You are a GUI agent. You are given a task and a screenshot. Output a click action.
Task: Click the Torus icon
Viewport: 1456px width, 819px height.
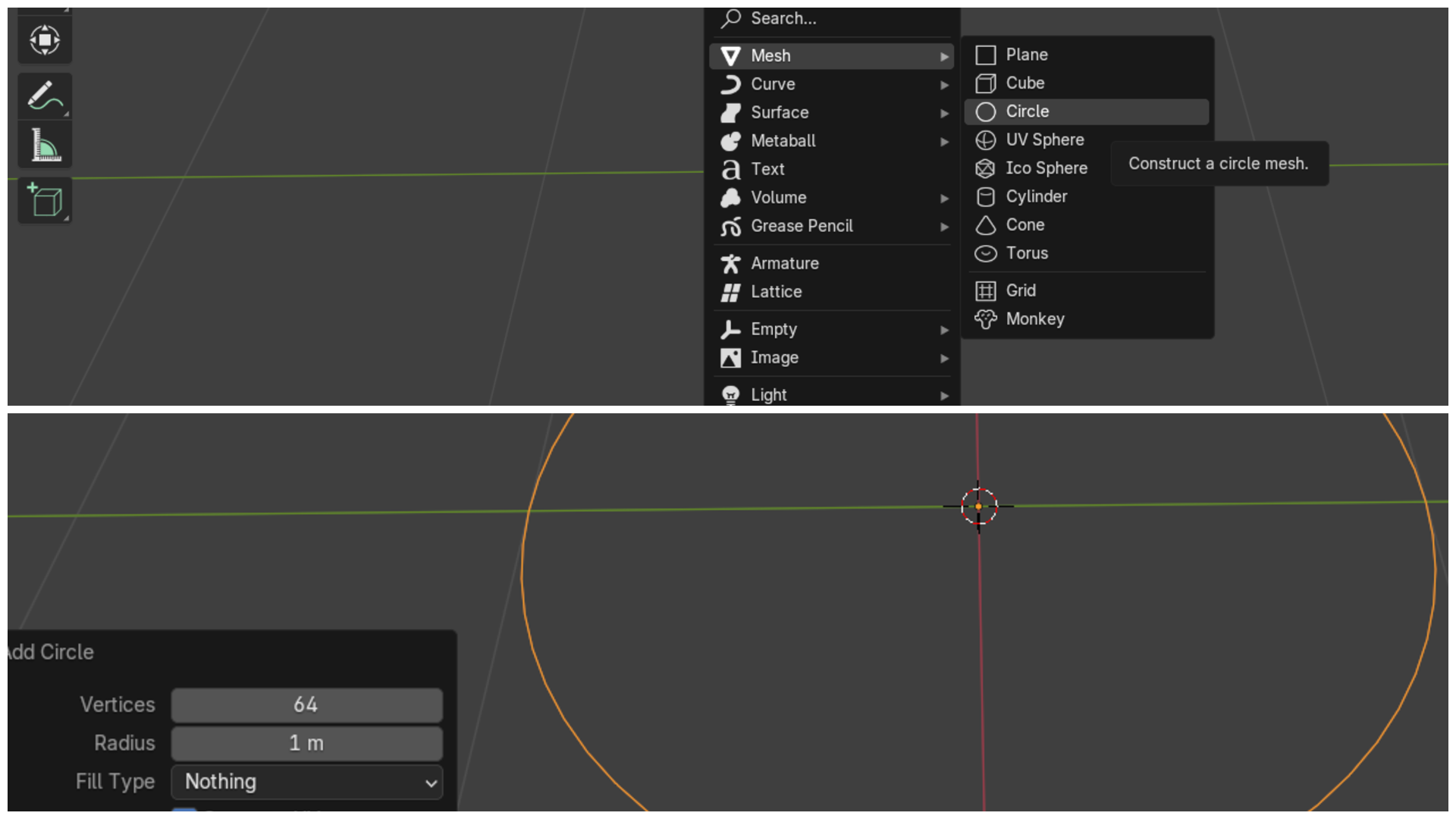[986, 253]
